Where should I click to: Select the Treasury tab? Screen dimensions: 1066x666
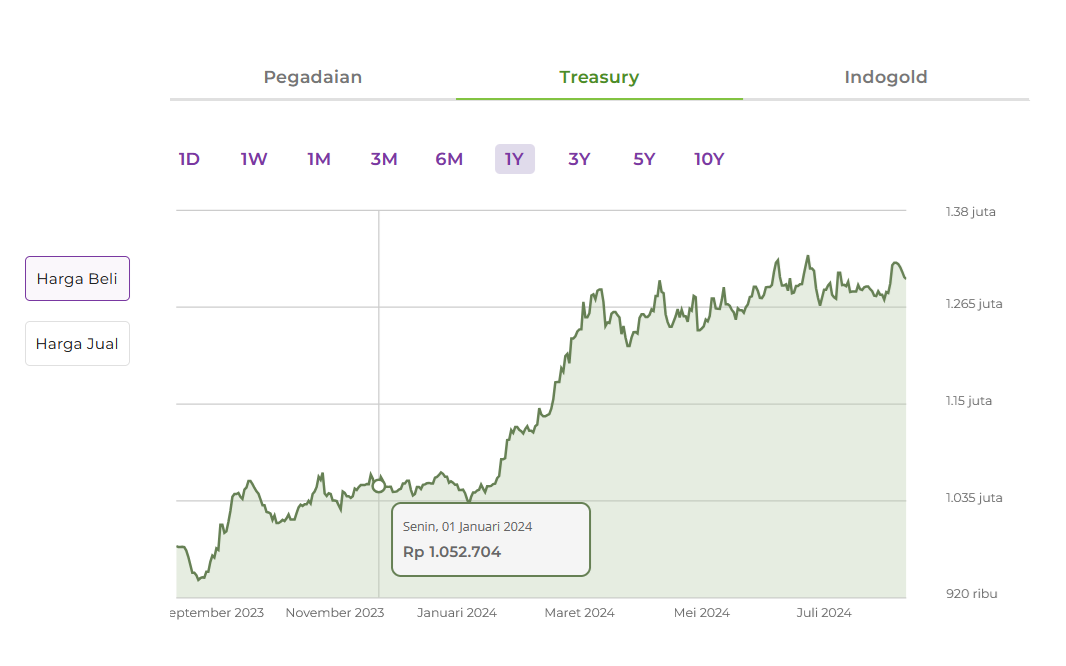pos(599,77)
